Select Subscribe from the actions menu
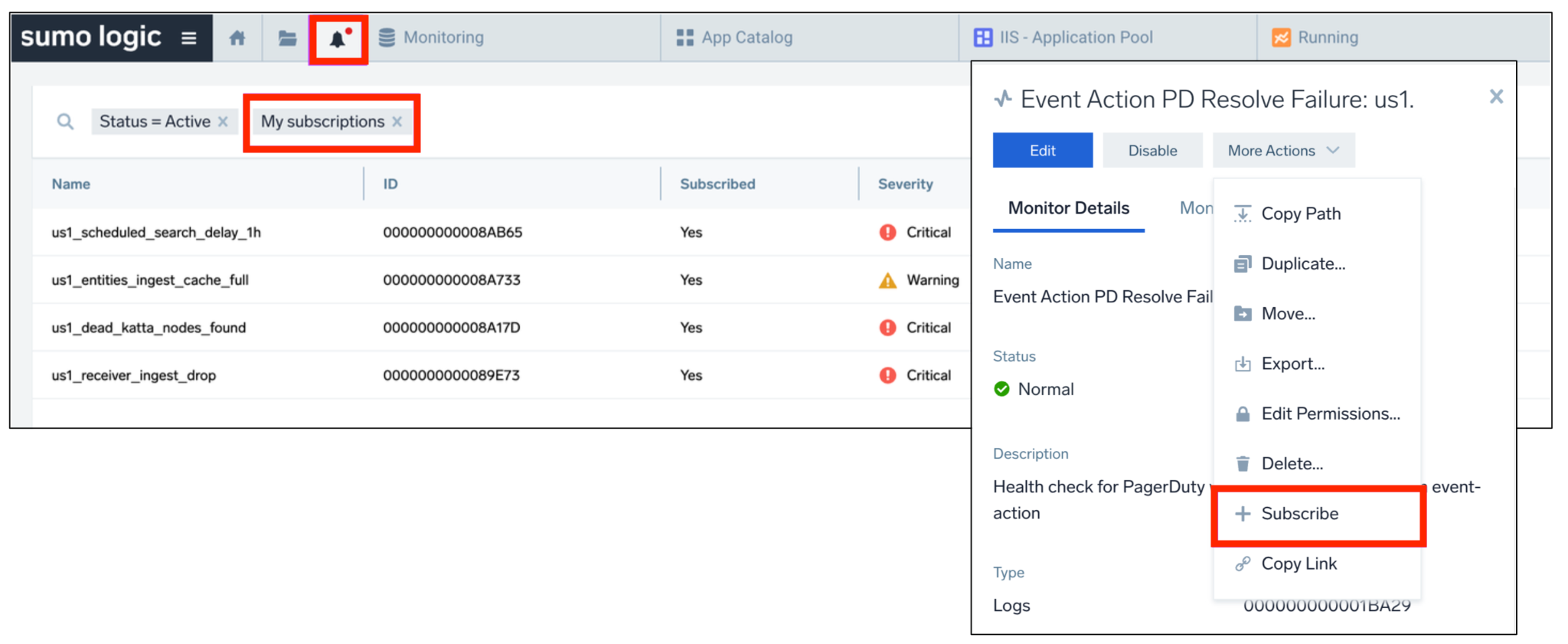The image size is (1568, 644). 1299,514
